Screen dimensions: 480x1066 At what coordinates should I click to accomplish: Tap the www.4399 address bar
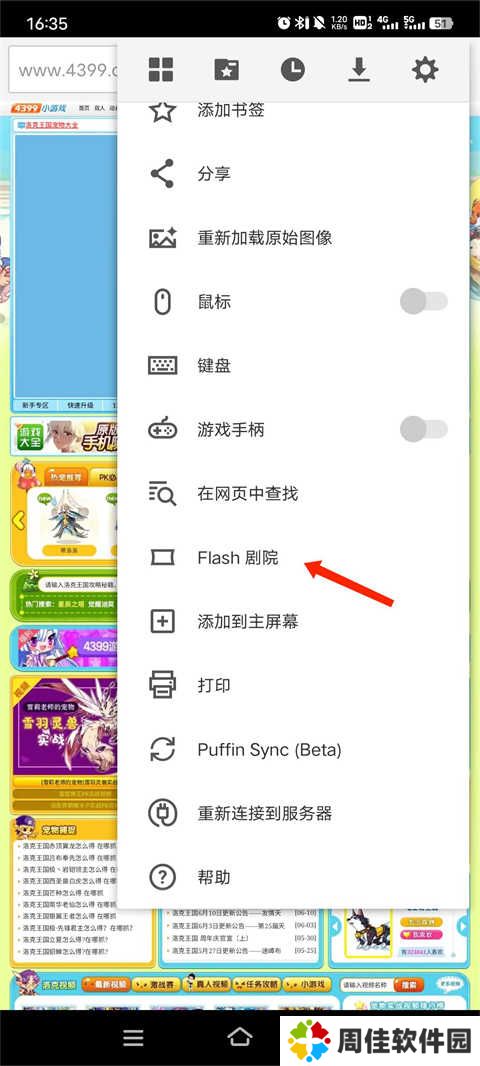pyautogui.click(x=64, y=70)
